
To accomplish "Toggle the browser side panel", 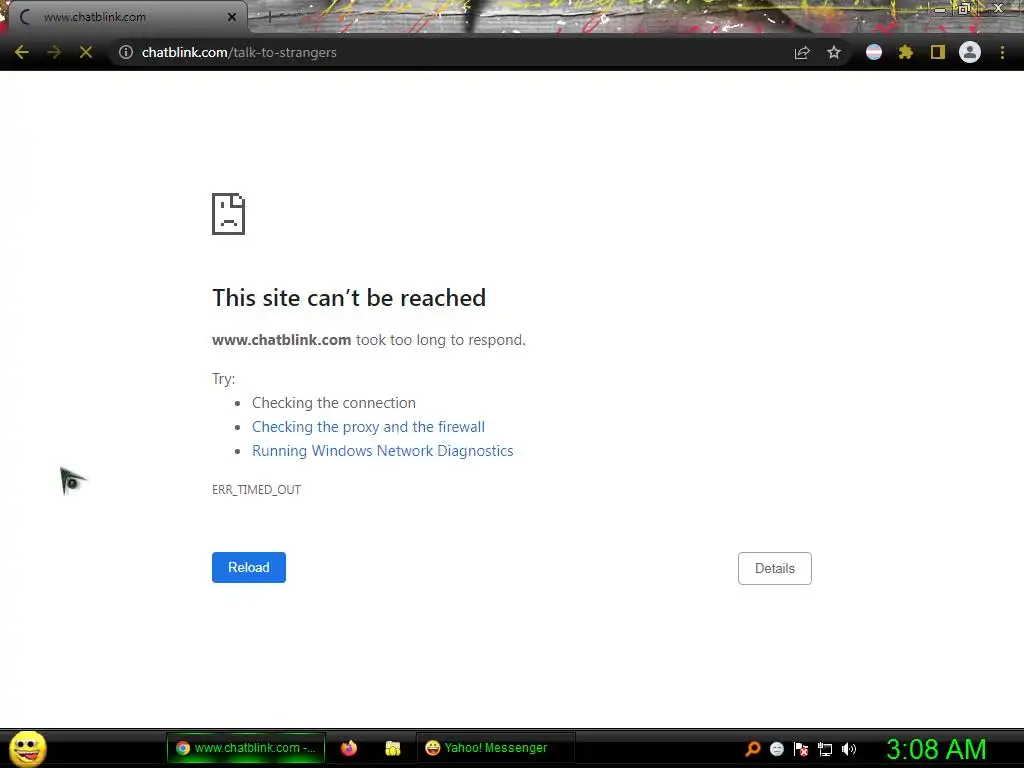I will pos(938,52).
